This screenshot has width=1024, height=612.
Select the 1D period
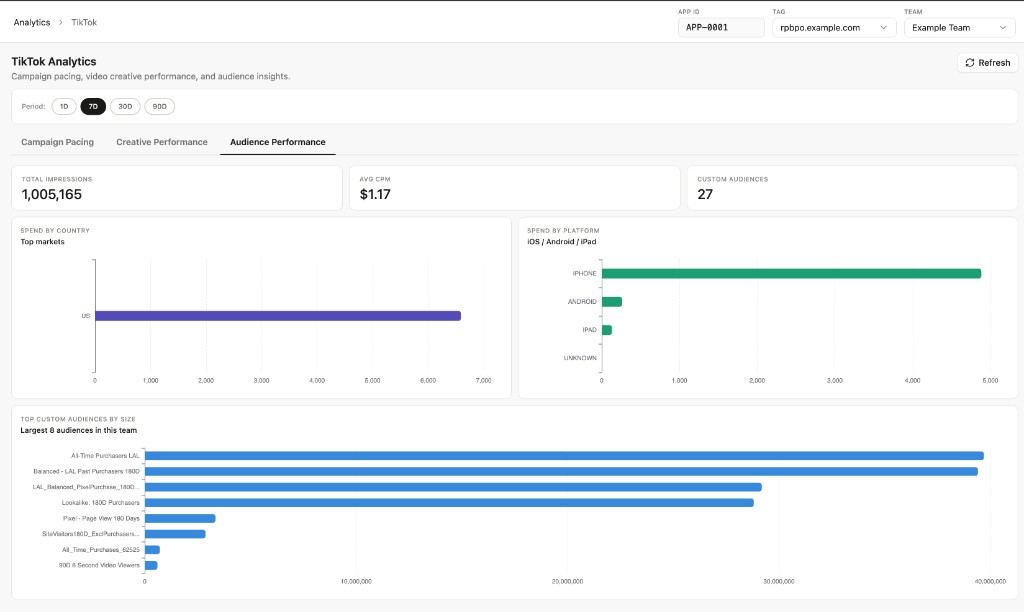(x=64, y=106)
